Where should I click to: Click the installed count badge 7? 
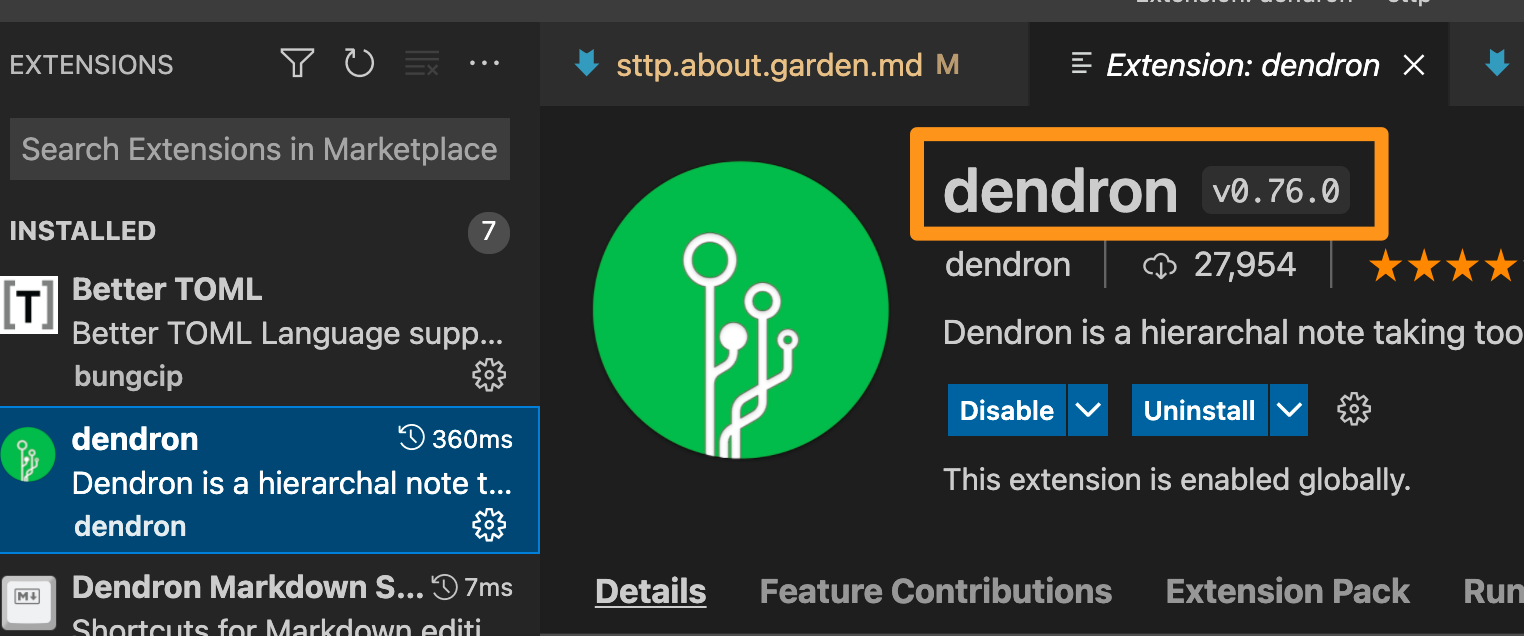click(x=489, y=232)
